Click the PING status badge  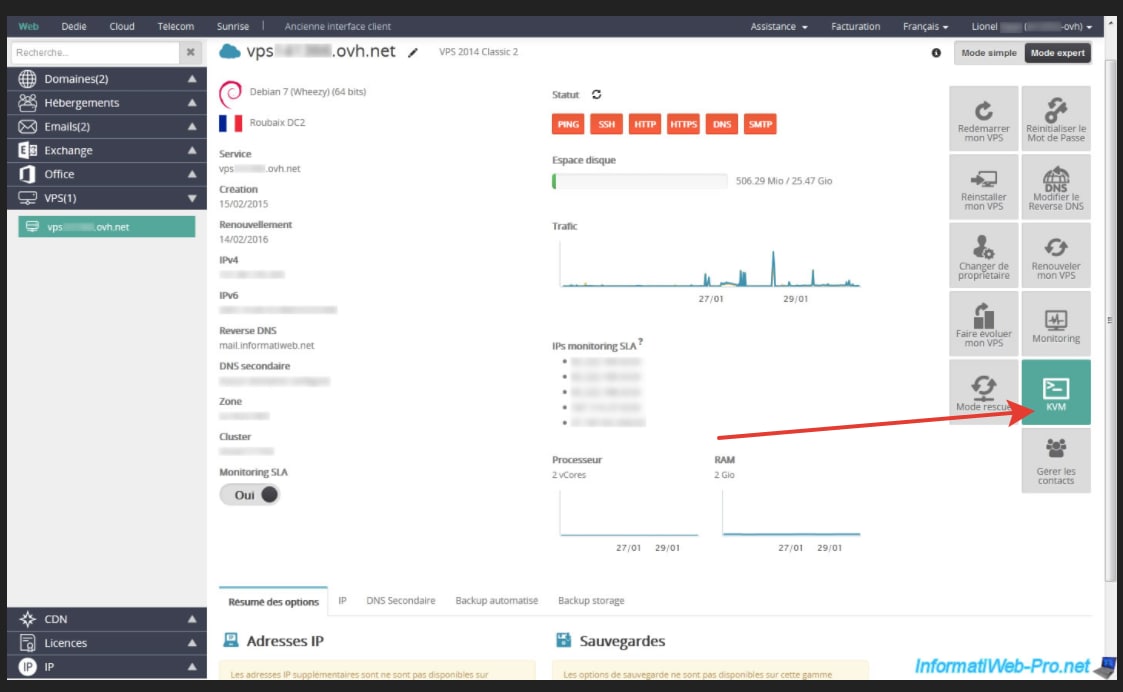(568, 124)
